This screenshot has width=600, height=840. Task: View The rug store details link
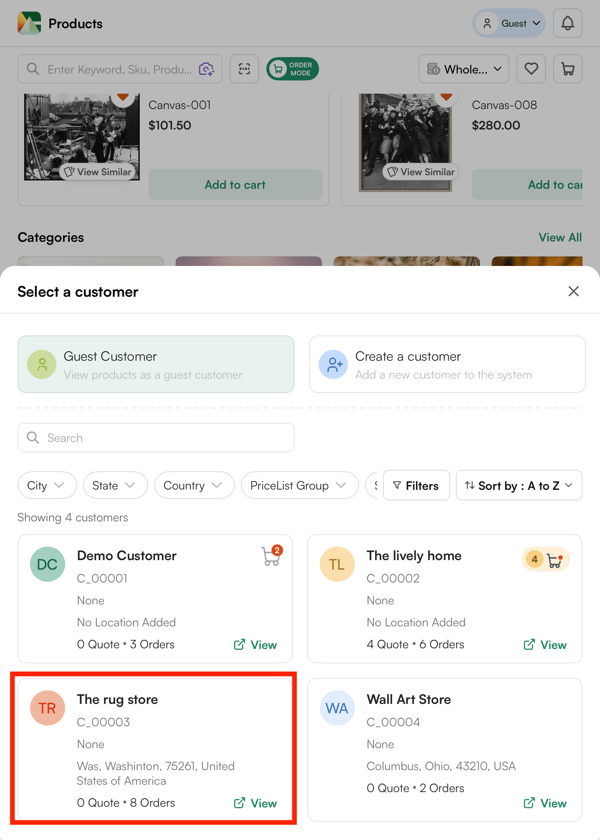coord(255,803)
